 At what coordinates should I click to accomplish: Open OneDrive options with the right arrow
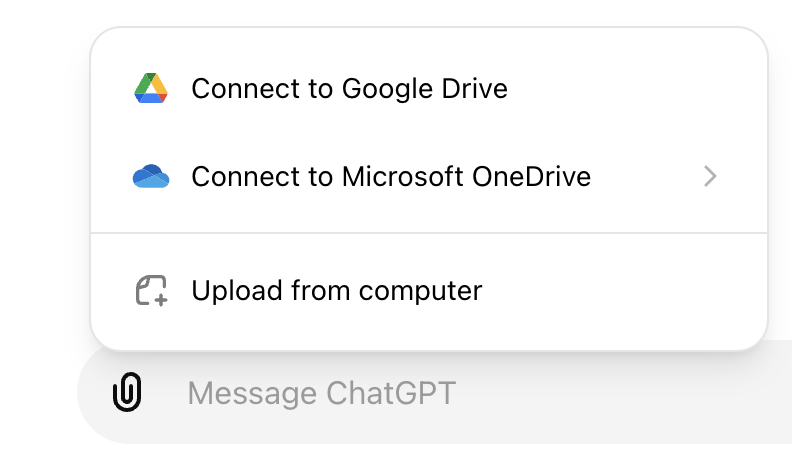pos(710,177)
